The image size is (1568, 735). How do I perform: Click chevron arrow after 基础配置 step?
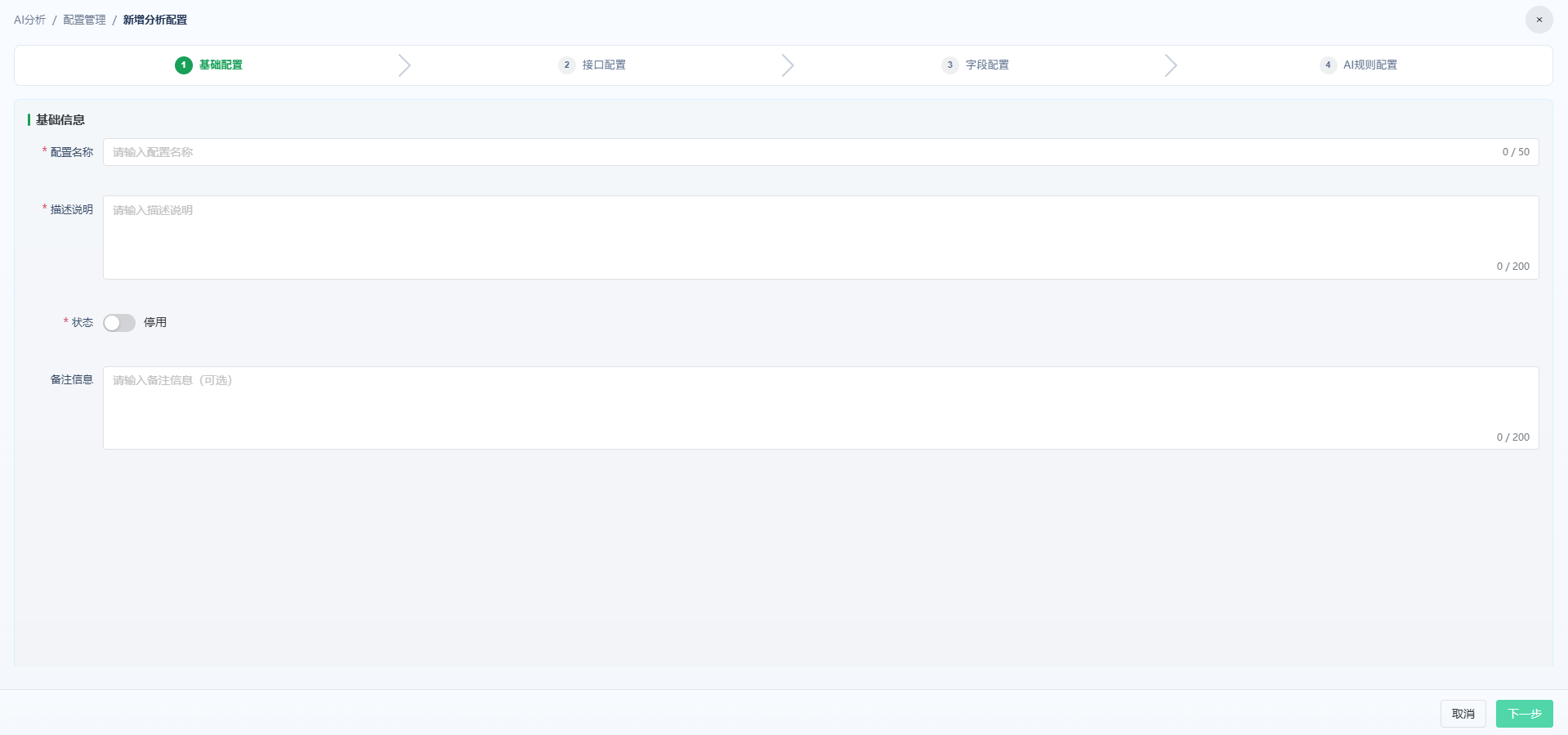click(x=404, y=65)
